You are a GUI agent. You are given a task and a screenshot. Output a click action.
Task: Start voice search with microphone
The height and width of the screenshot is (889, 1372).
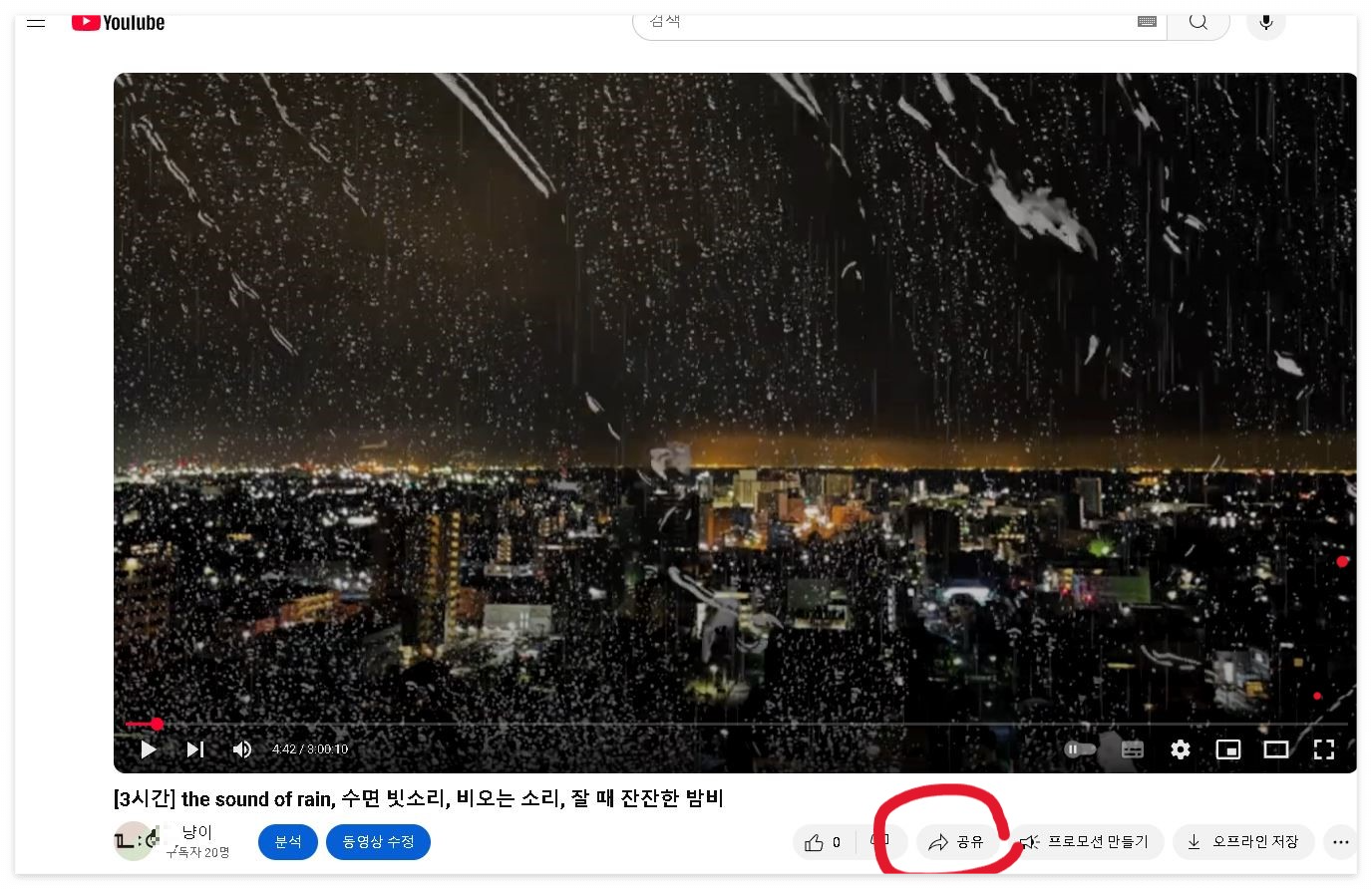point(1266,22)
